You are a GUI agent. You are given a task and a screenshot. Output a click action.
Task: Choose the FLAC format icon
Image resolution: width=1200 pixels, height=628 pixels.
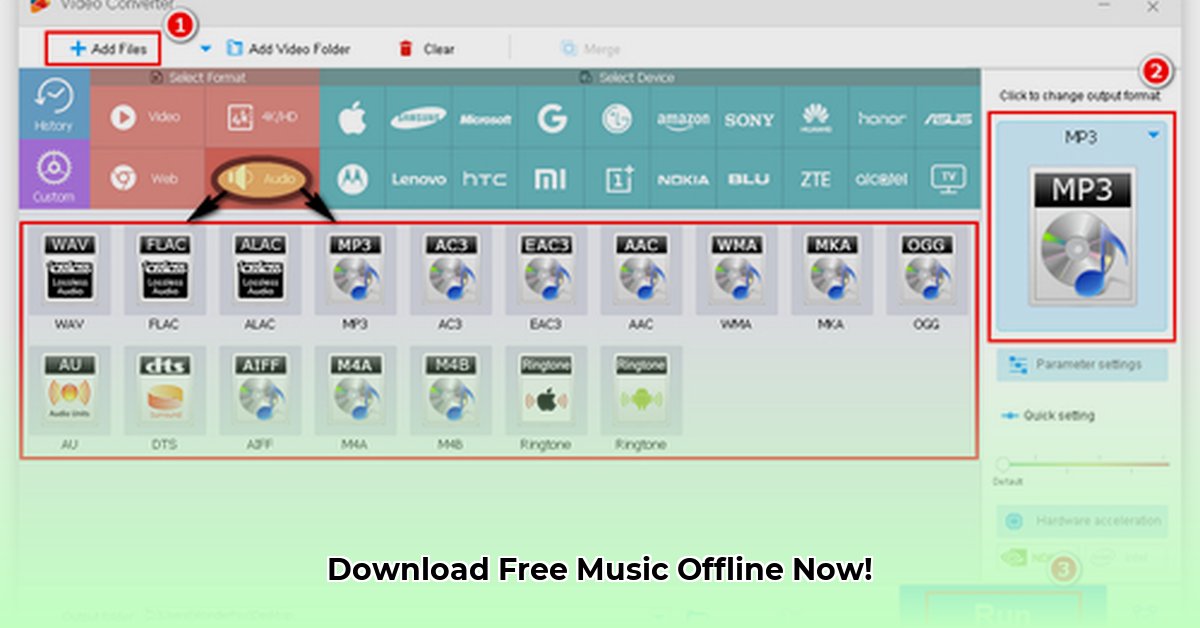click(164, 270)
